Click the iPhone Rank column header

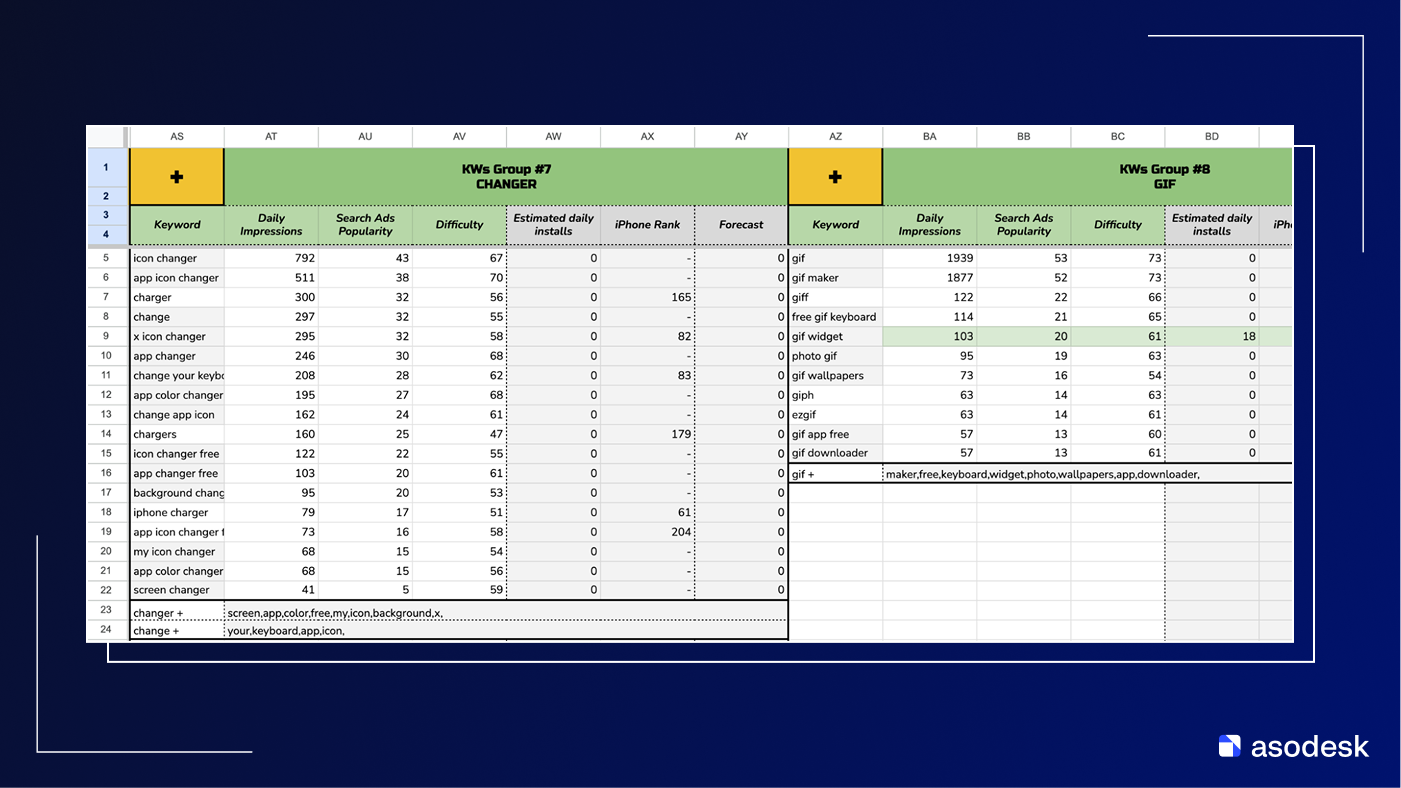647,225
